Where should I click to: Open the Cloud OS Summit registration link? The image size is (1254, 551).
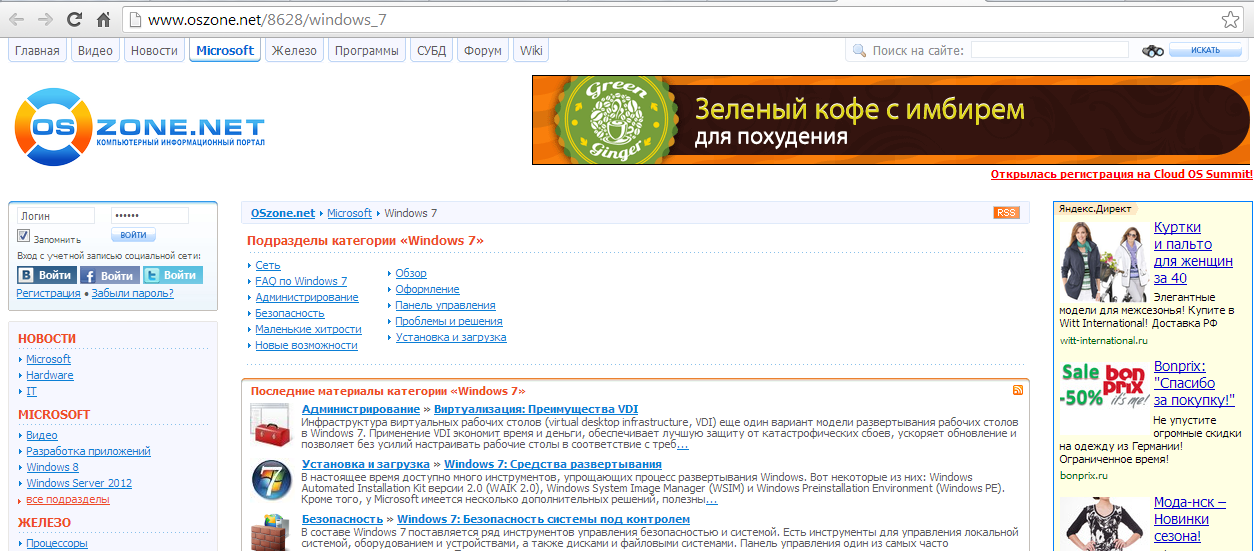tap(1121, 174)
